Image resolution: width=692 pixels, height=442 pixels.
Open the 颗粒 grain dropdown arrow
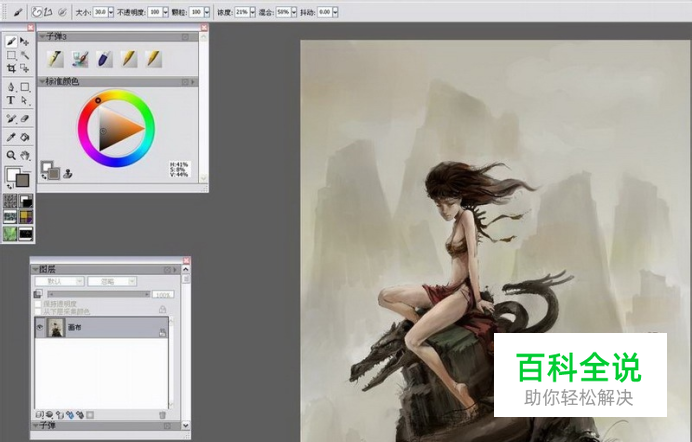(207, 12)
